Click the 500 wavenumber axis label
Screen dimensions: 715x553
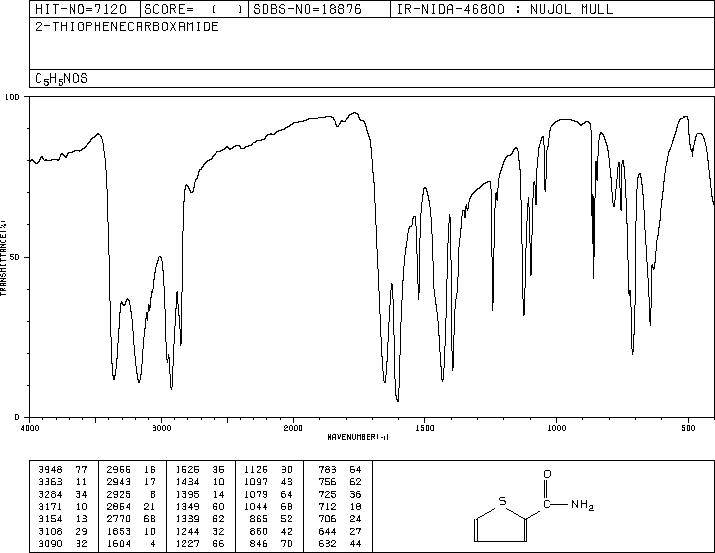coord(688,428)
